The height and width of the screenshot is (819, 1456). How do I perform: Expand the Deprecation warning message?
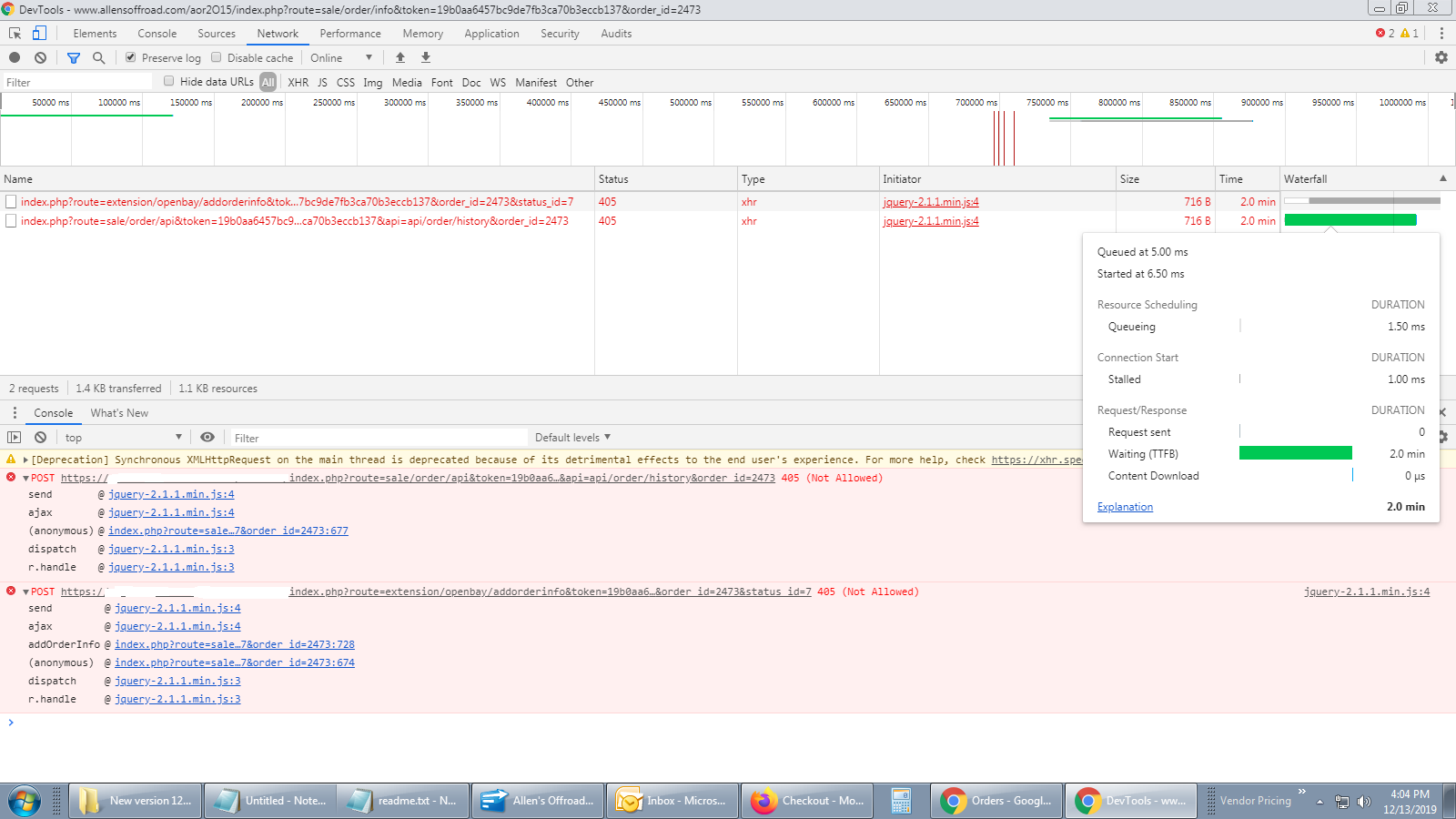(25, 460)
